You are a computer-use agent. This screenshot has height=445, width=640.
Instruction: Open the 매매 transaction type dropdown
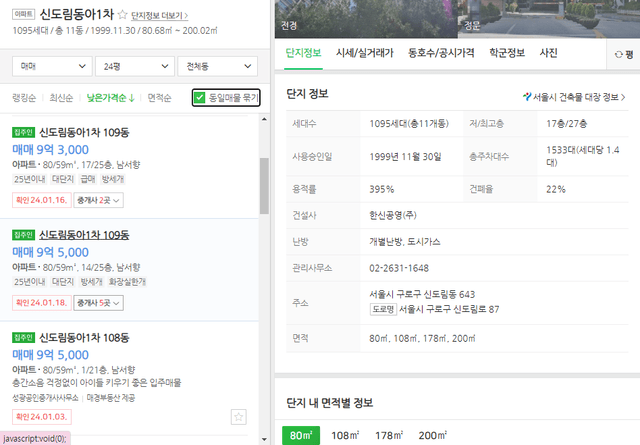pyautogui.click(x=53, y=66)
